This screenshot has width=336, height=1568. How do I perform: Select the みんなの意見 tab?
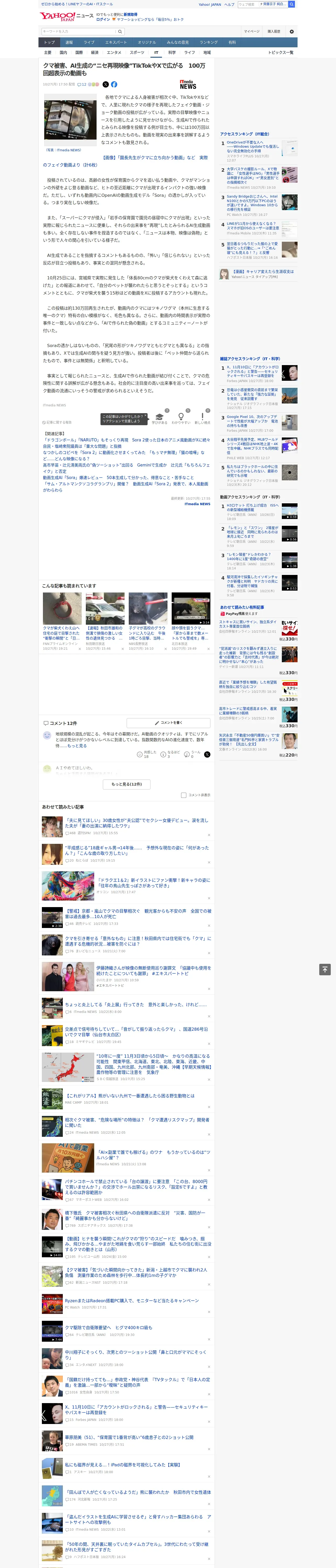point(177,43)
